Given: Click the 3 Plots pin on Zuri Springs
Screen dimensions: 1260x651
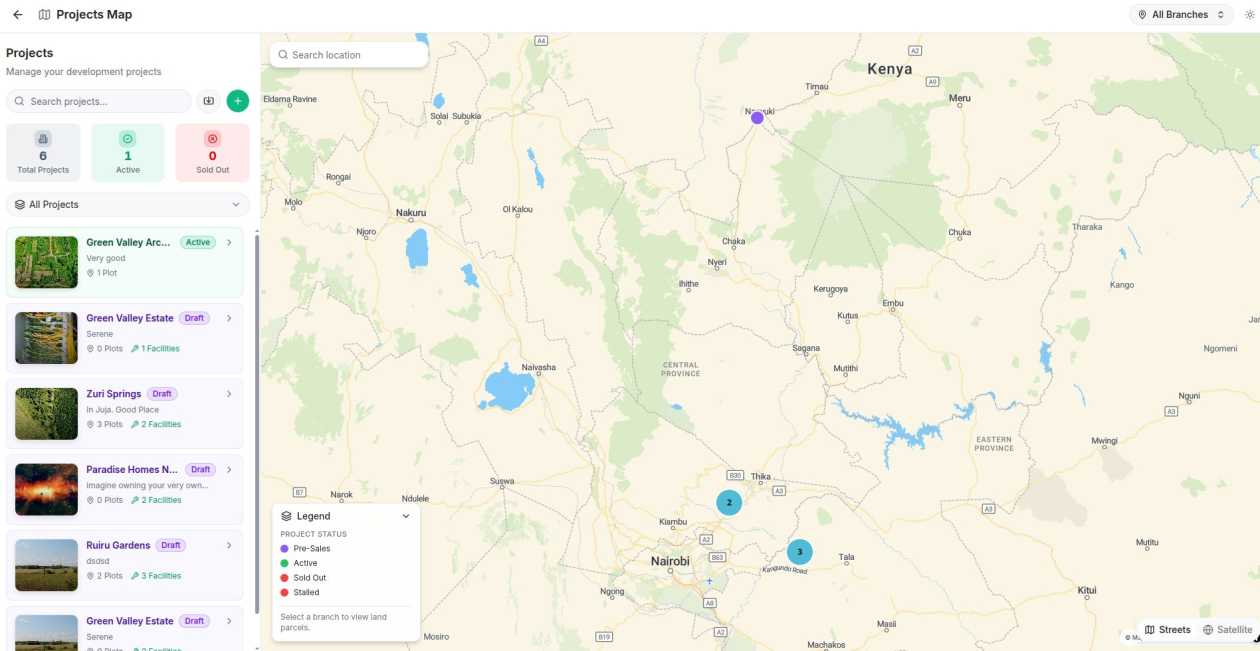Looking at the screenshot, I should click(x=90, y=424).
